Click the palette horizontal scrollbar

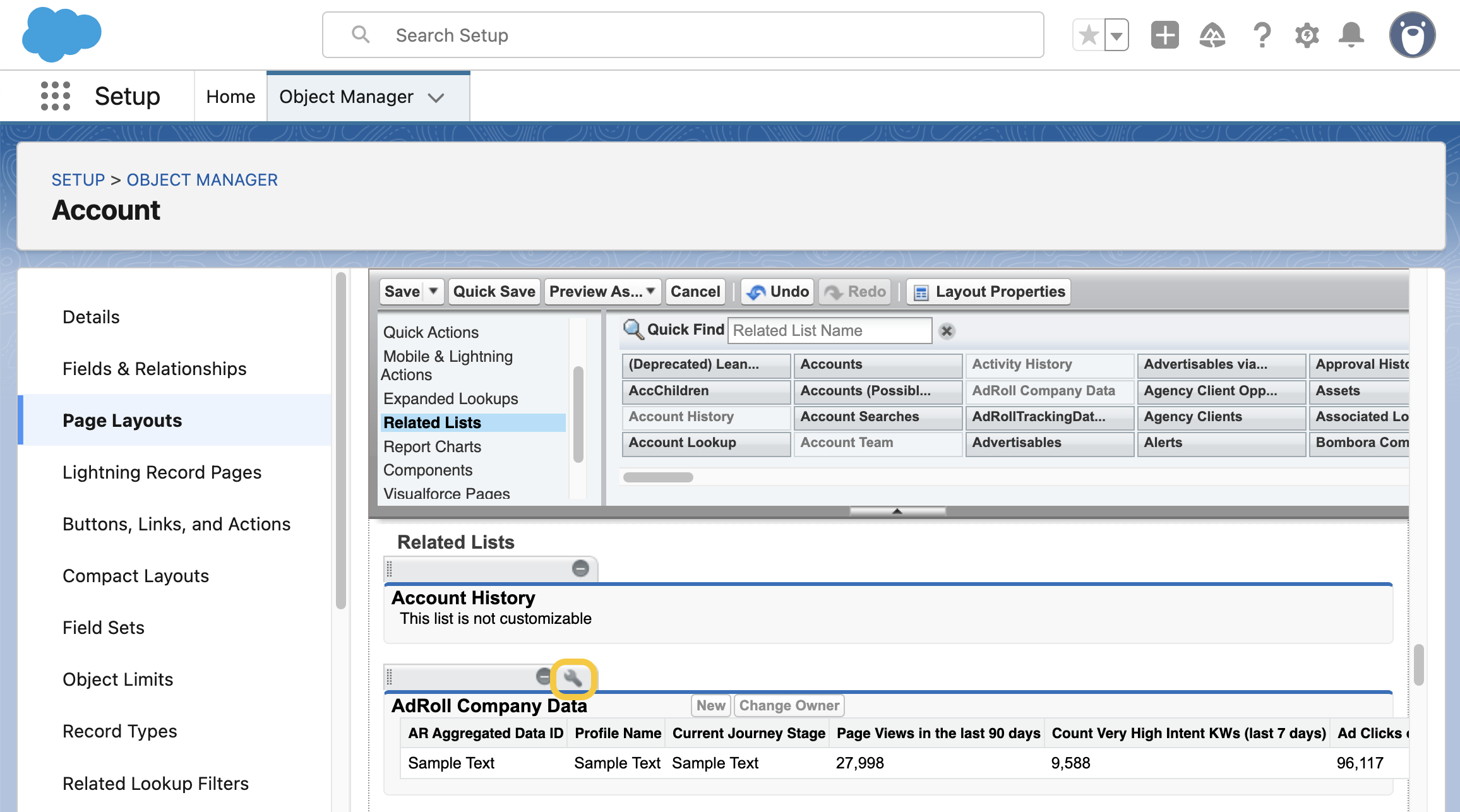658,477
